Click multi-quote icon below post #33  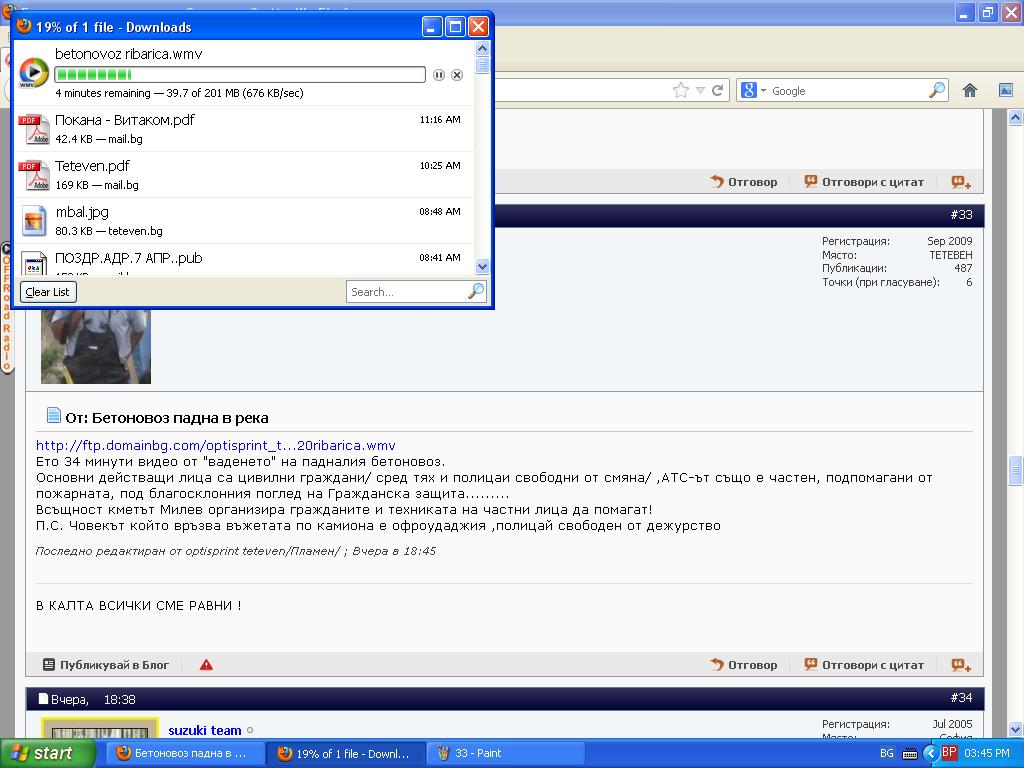coord(961,665)
